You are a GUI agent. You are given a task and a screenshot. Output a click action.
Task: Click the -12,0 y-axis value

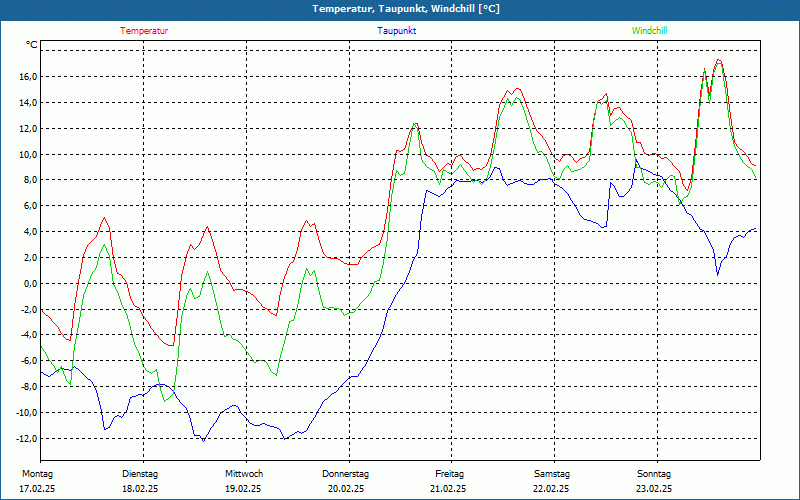[x=26, y=439]
